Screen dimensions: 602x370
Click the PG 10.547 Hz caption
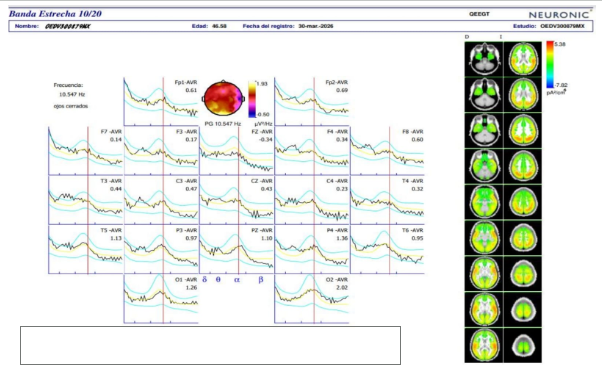tap(223, 124)
